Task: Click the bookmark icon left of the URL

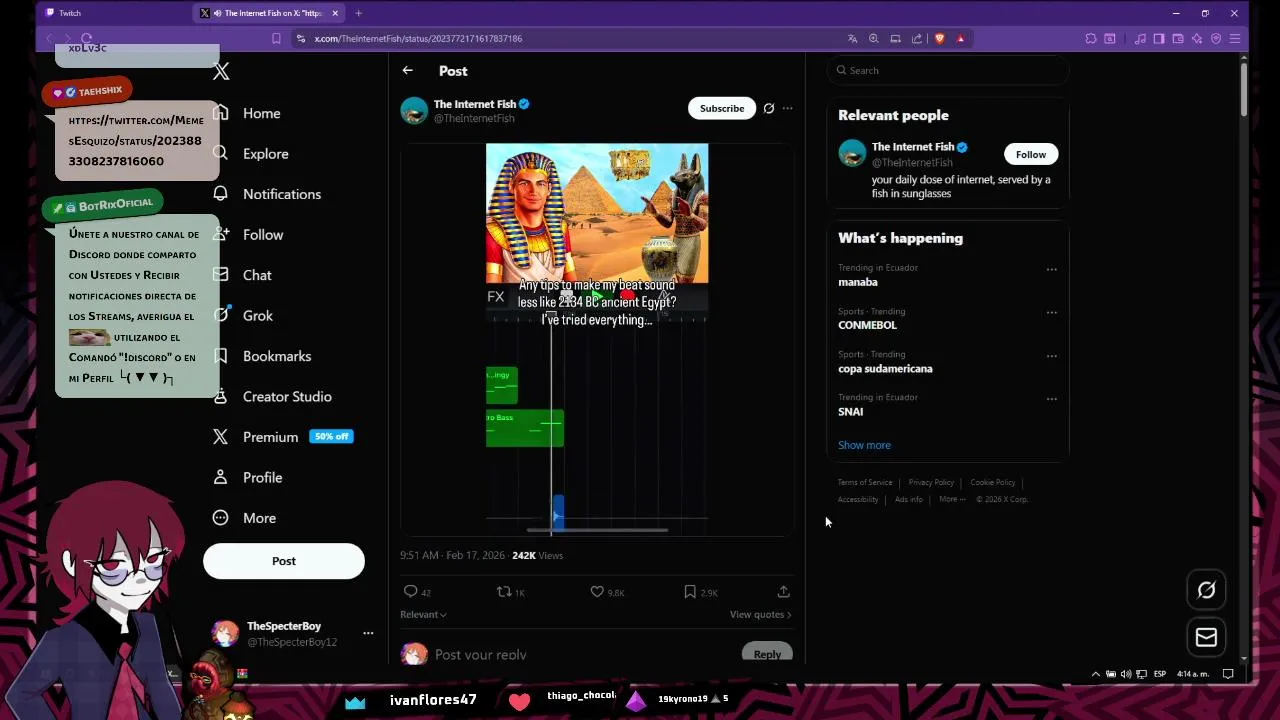Action: click(x=276, y=38)
